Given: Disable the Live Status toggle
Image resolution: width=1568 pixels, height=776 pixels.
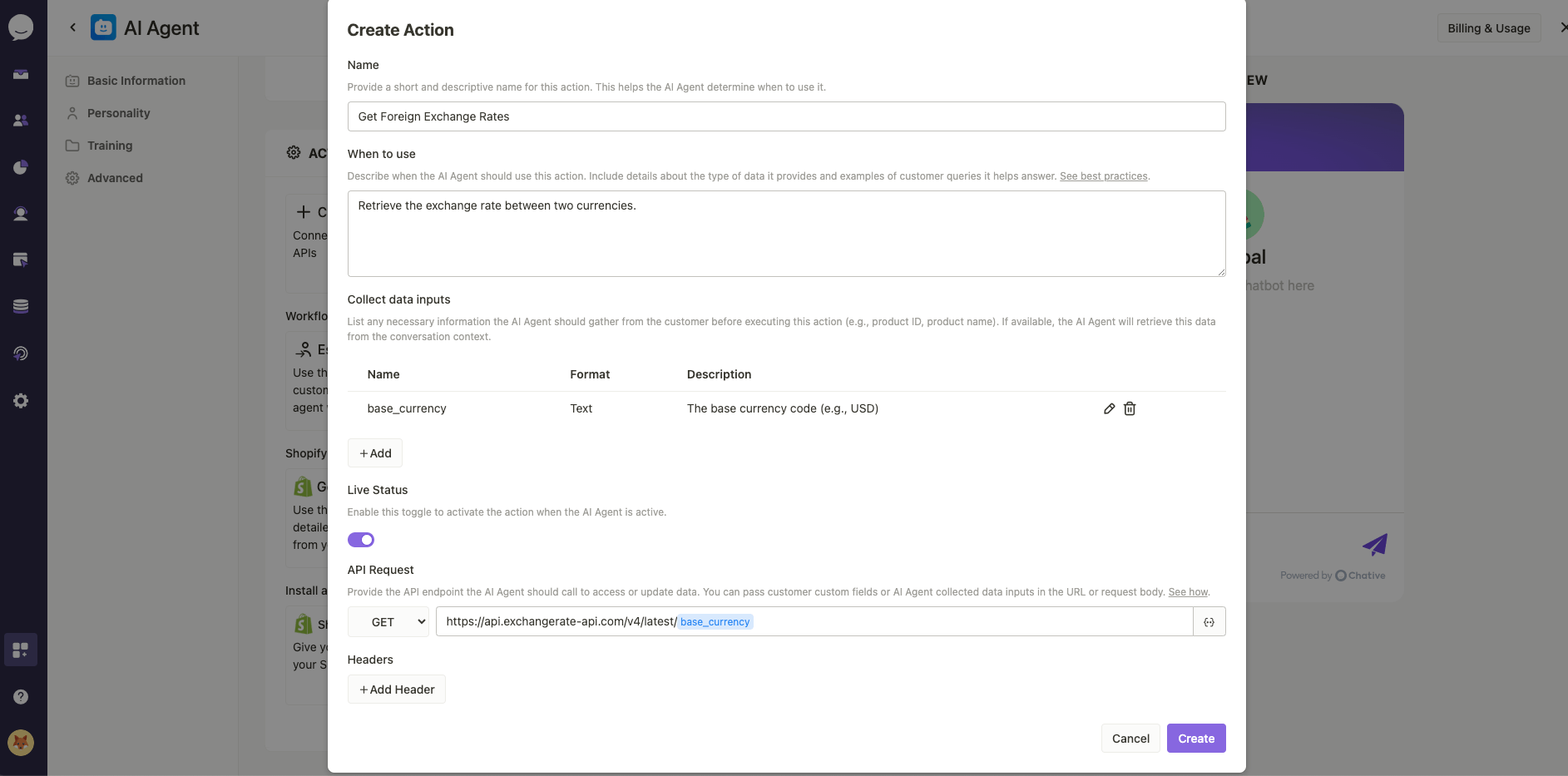Looking at the screenshot, I should (x=361, y=540).
